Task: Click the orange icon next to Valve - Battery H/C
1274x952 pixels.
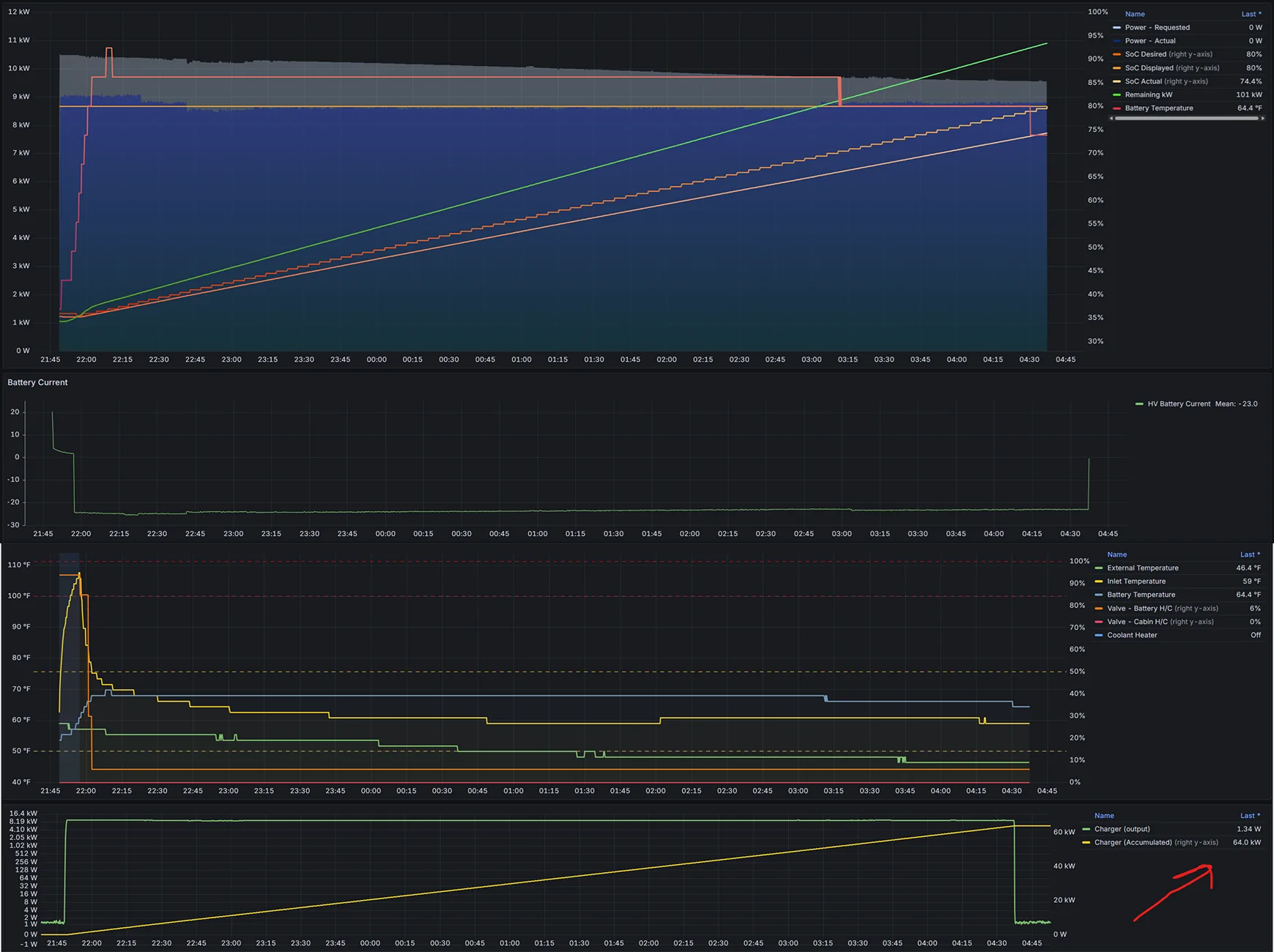Action: coord(1098,608)
